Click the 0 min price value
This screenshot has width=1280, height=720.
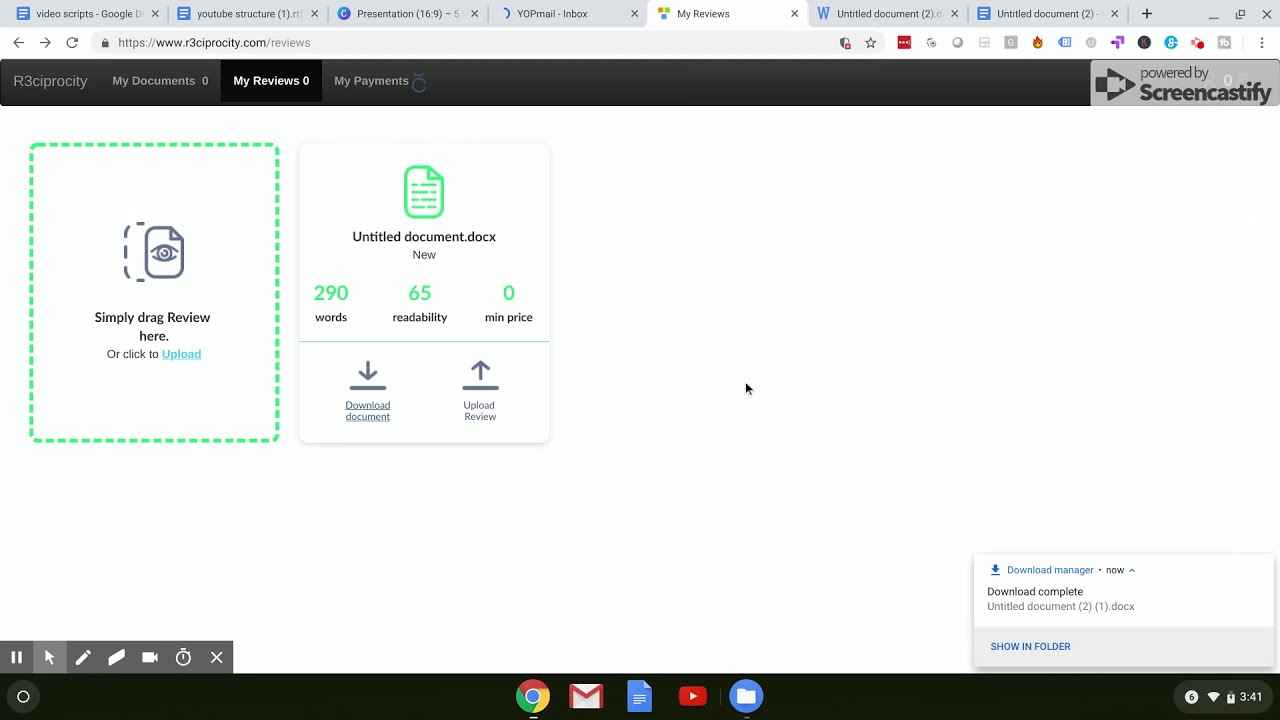pyautogui.click(x=509, y=293)
